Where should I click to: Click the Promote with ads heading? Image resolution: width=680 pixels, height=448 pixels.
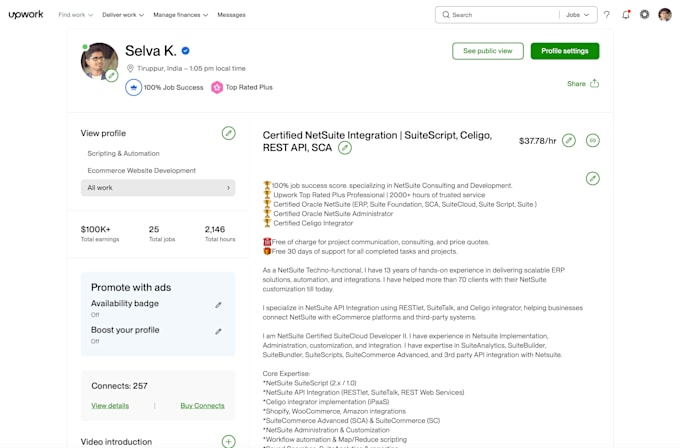tap(131, 287)
